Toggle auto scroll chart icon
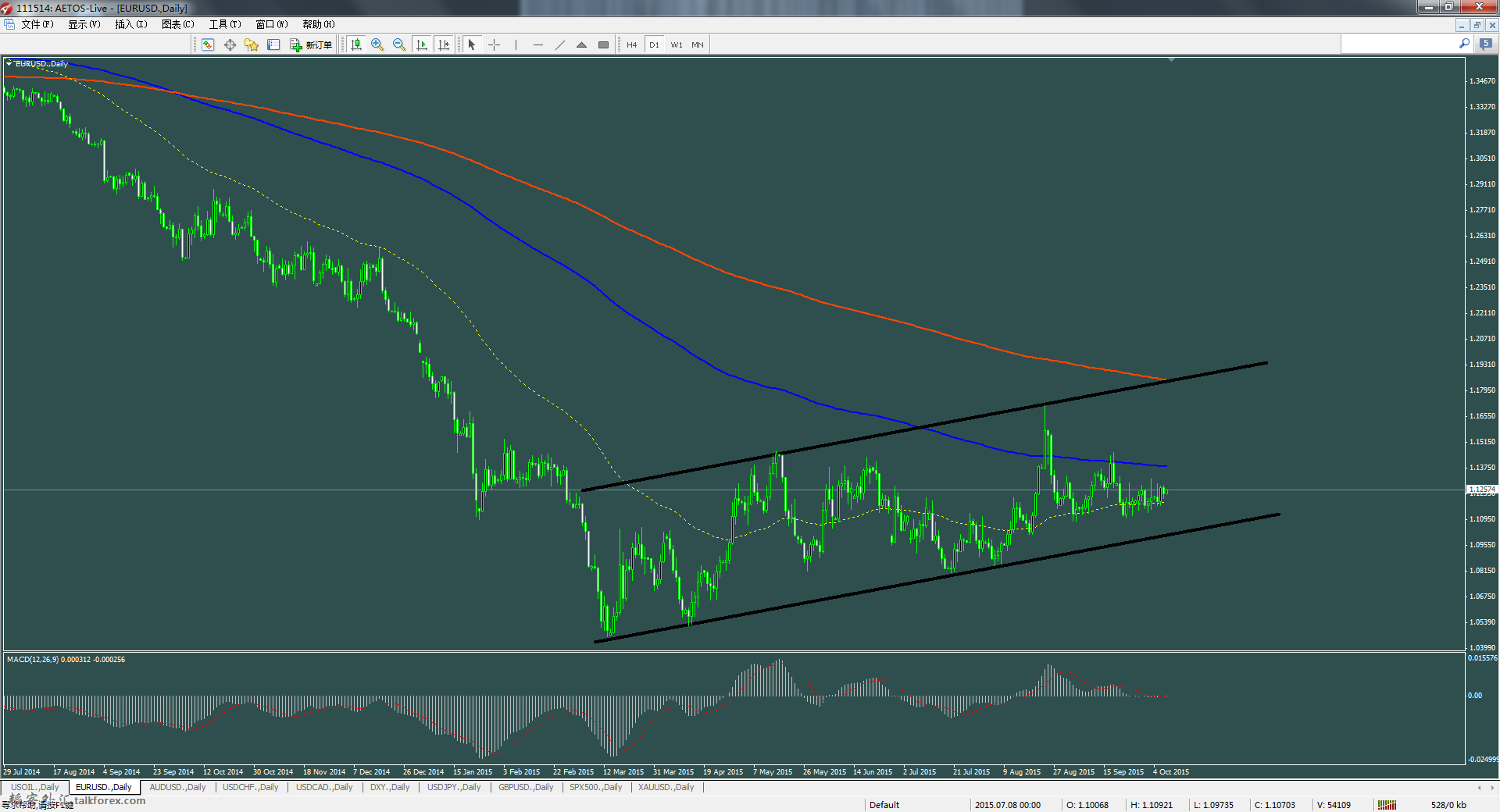The height and width of the screenshot is (812, 1500). [422, 45]
